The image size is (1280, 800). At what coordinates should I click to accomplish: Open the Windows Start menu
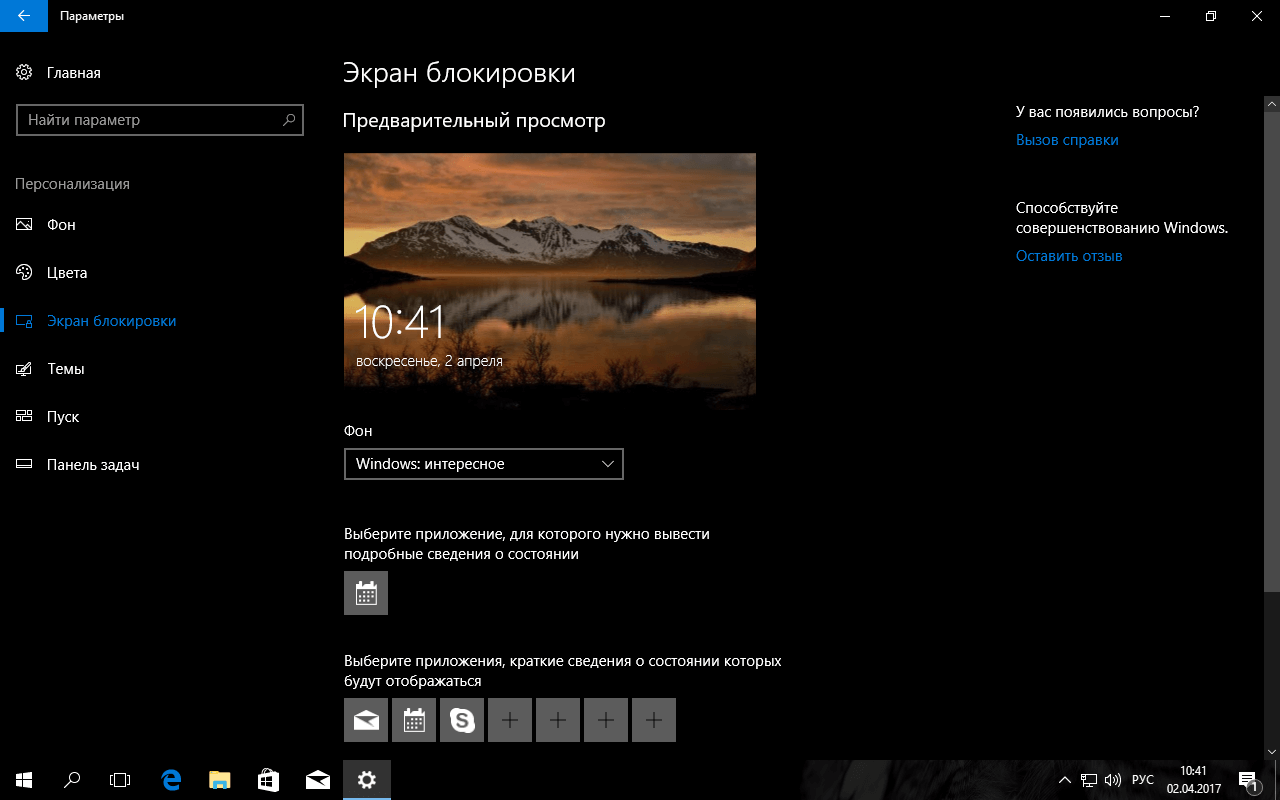coord(24,780)
